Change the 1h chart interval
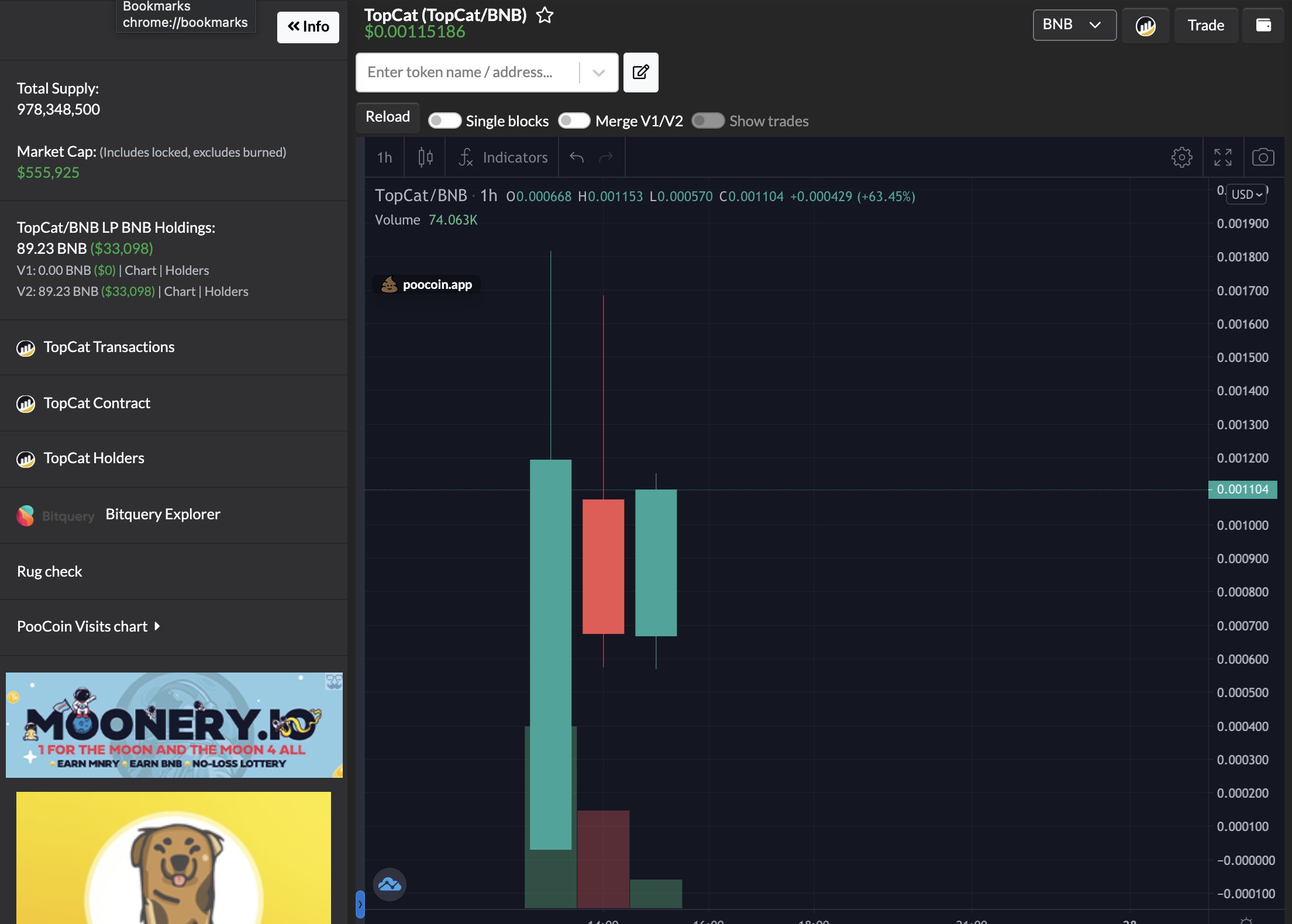This screenshot has height=924, width=1292. pyautogui.click(x=384, y=157)
